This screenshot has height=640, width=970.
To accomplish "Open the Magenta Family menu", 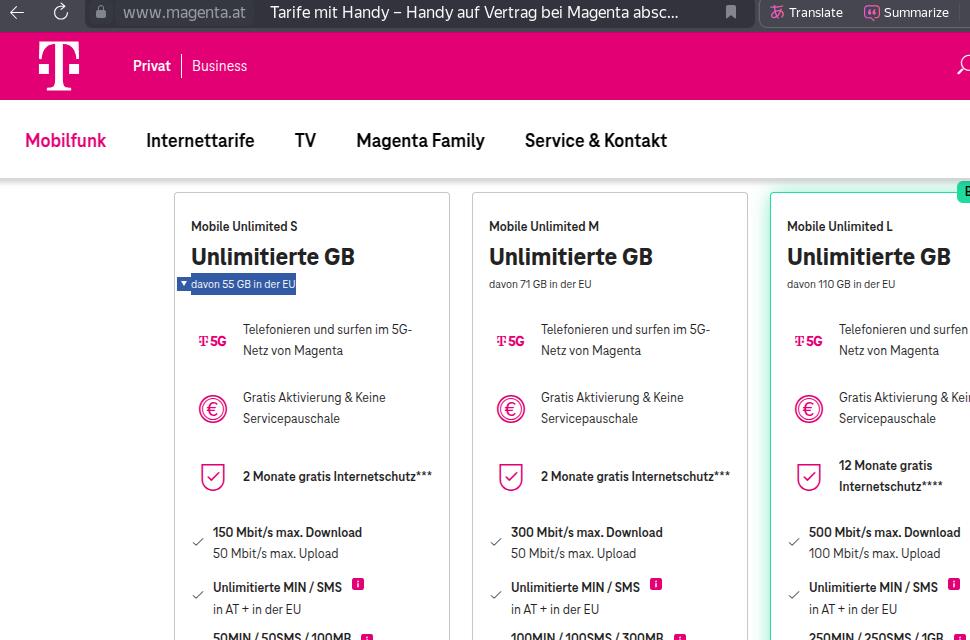I will [420, 141].
